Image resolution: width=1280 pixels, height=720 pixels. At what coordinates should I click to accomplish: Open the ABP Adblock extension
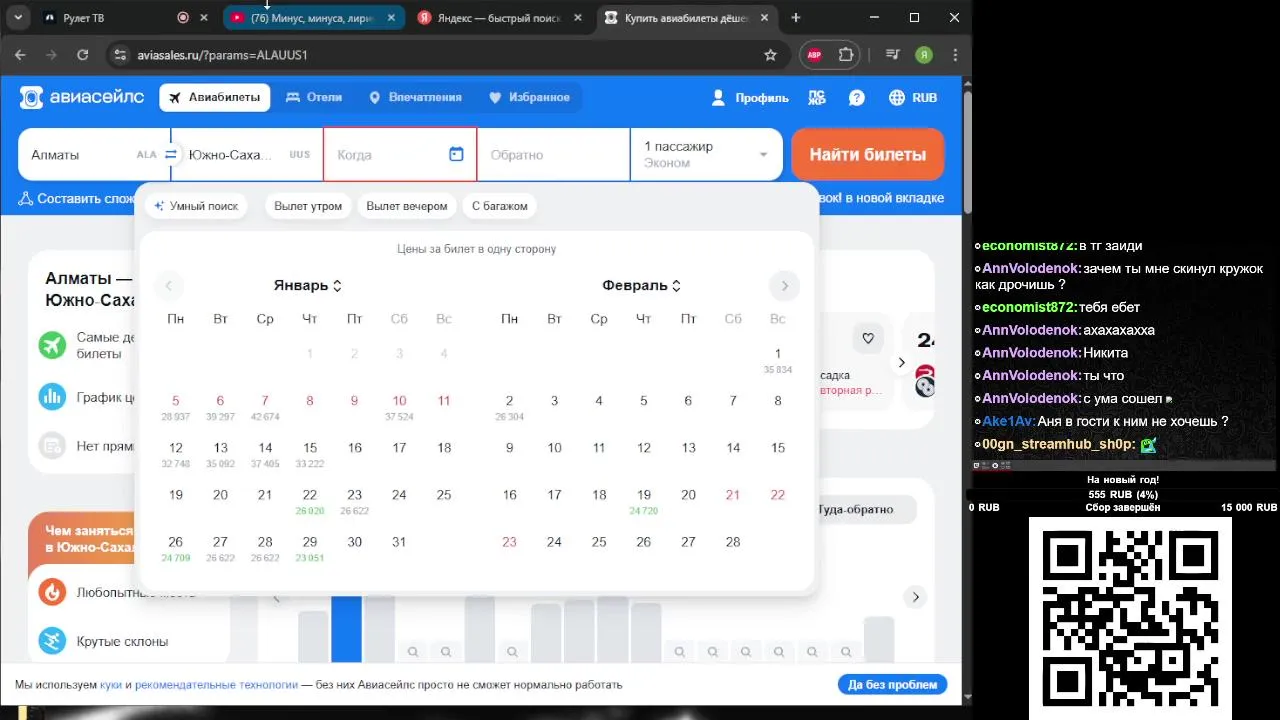tap(814, 55)
